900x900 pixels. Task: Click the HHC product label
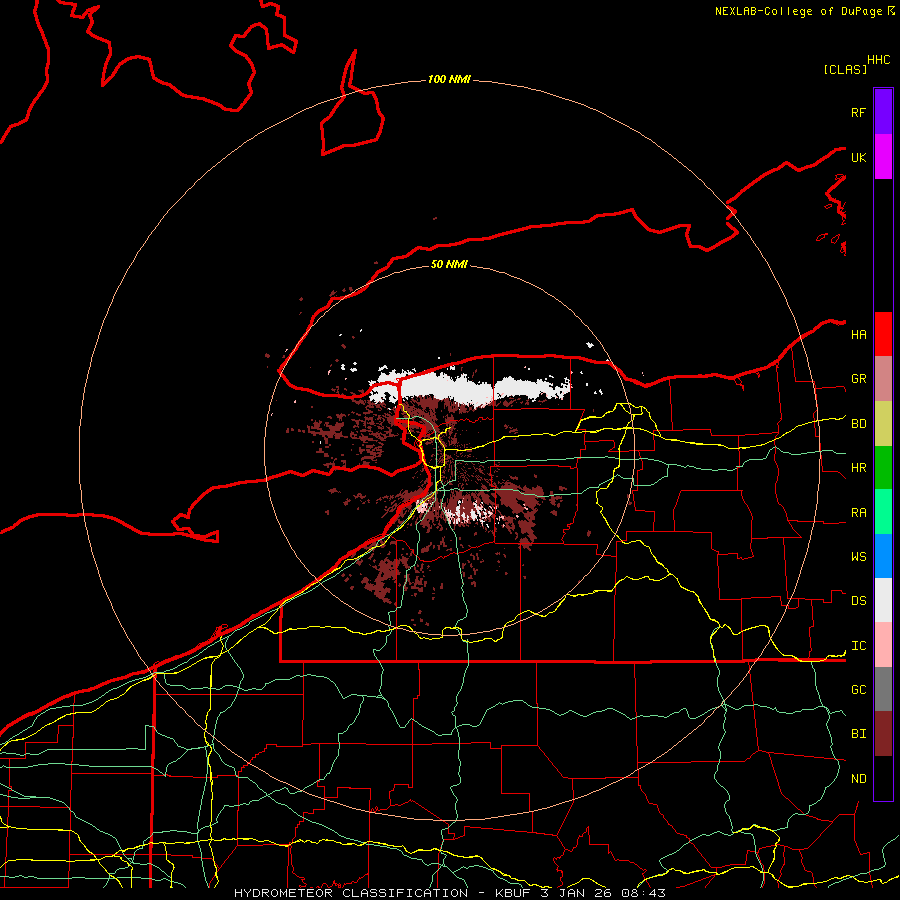coord(878,60)
